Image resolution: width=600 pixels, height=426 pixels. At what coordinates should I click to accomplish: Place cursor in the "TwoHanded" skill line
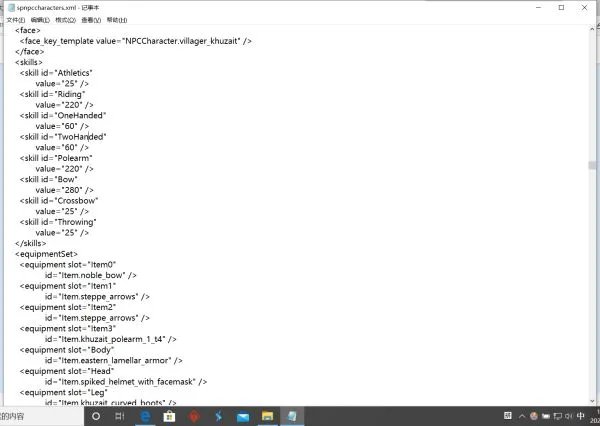(80, 136)
